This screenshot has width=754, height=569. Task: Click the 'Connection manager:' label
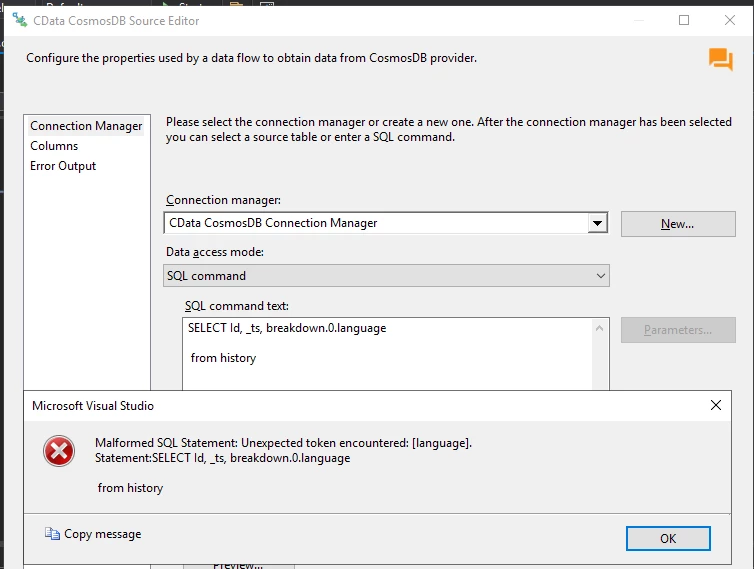223,200
